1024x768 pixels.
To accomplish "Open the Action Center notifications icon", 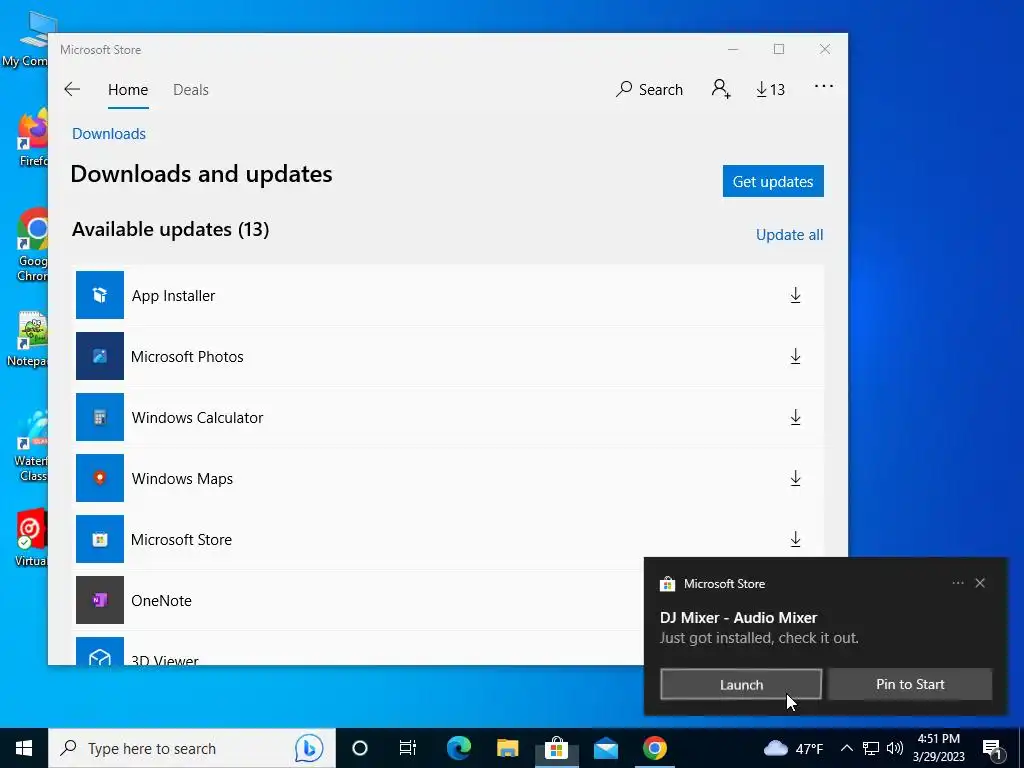I will coord(993,748).
